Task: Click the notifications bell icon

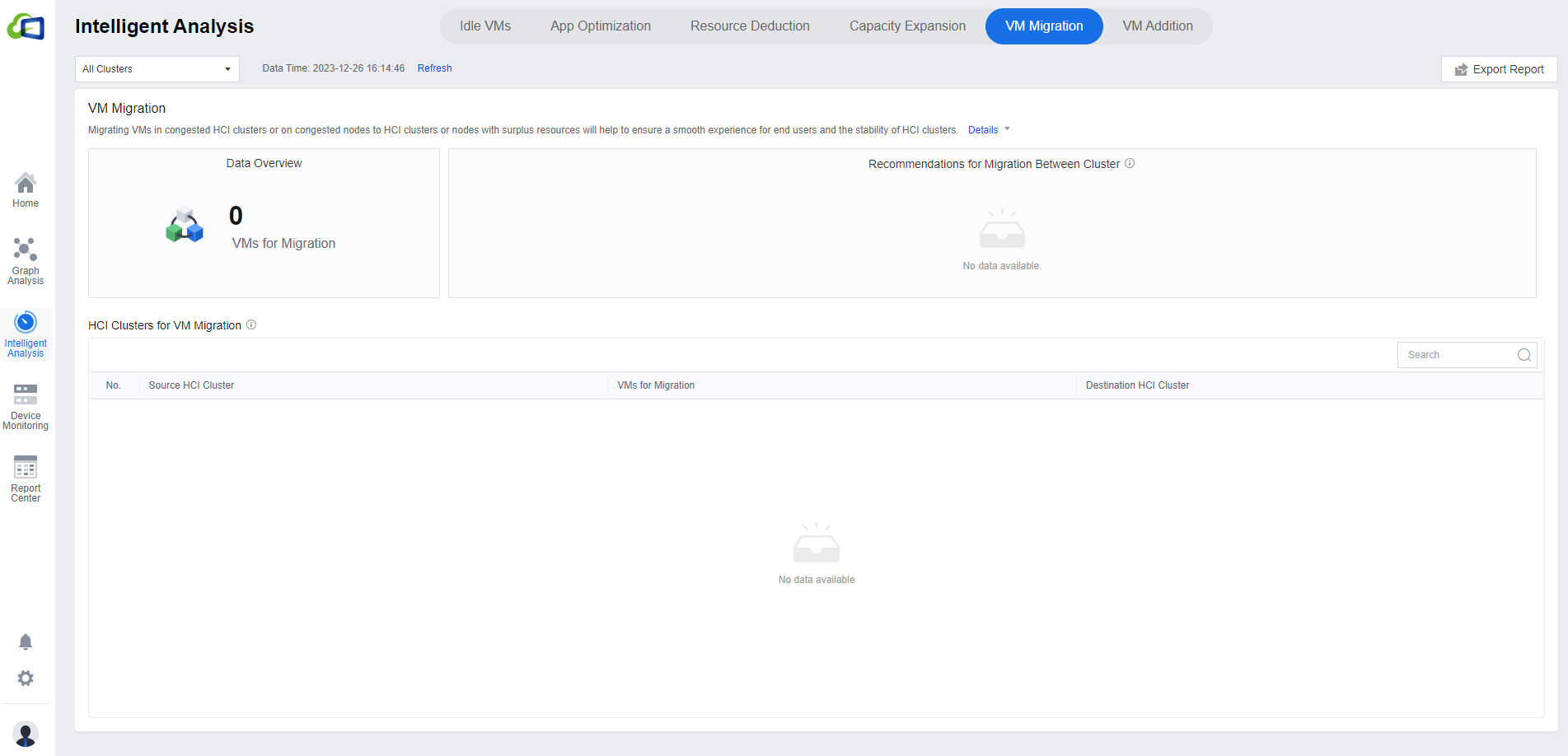Action: (x=26, y=642)
